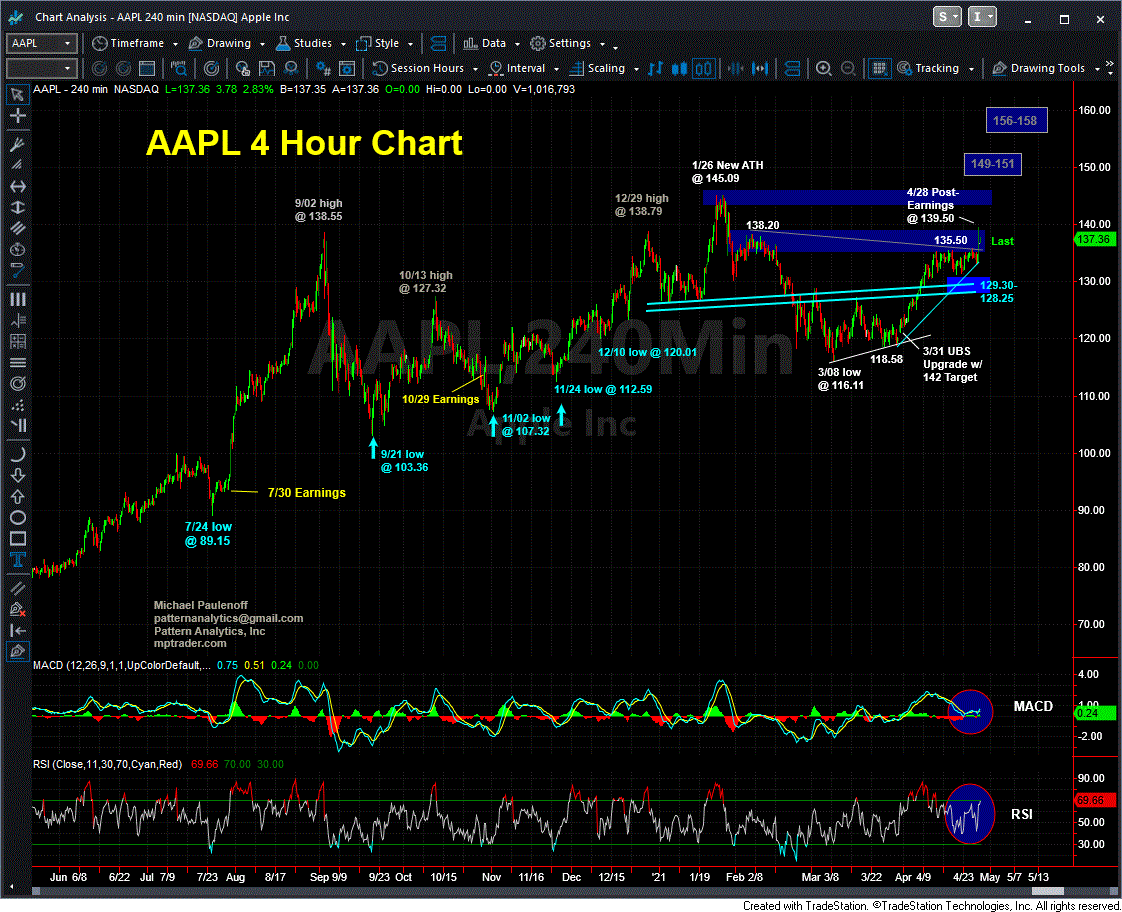
Task: Select the rectangle drawing tool
Action: click(17, 539)
